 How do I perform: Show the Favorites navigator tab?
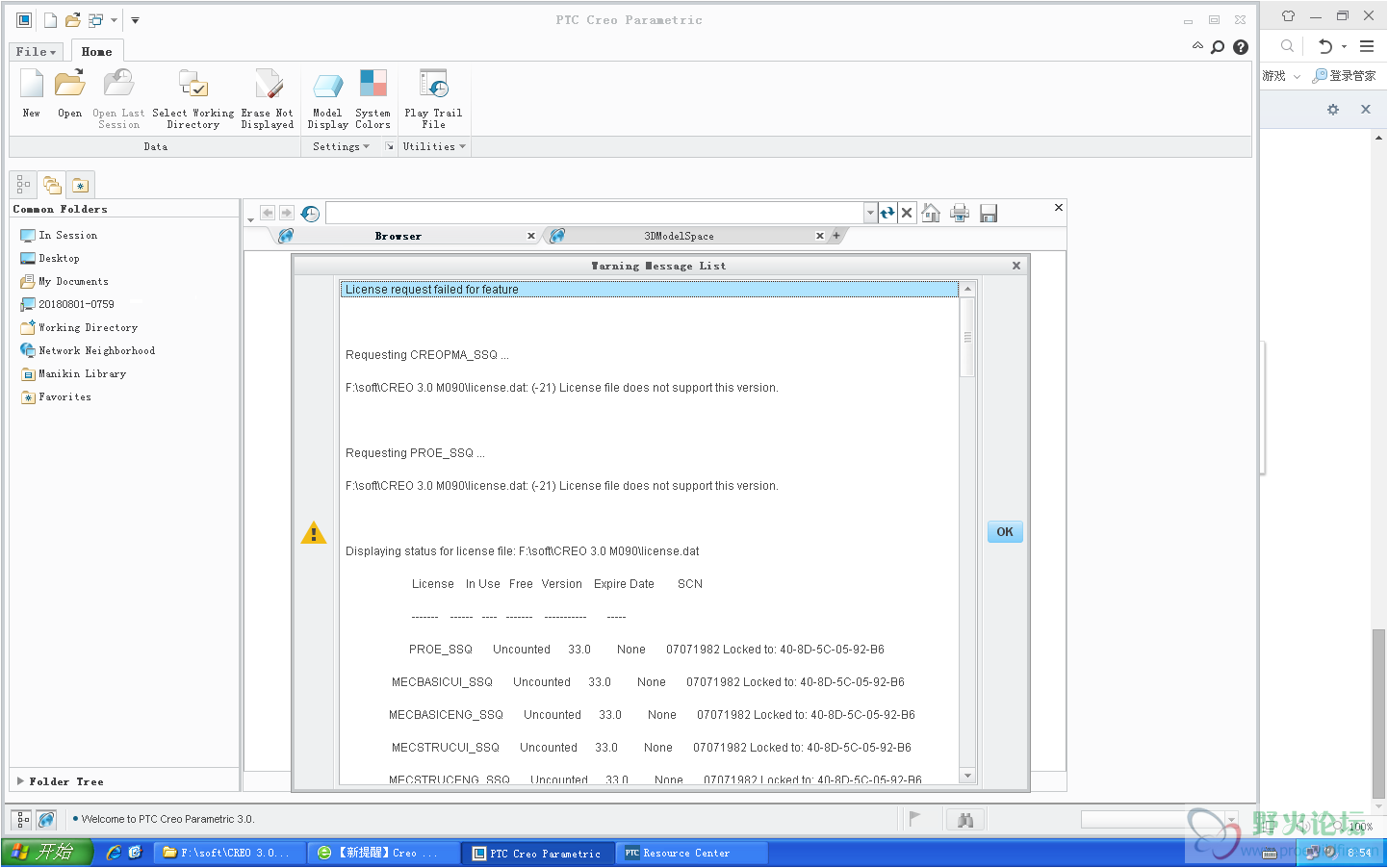81,184
